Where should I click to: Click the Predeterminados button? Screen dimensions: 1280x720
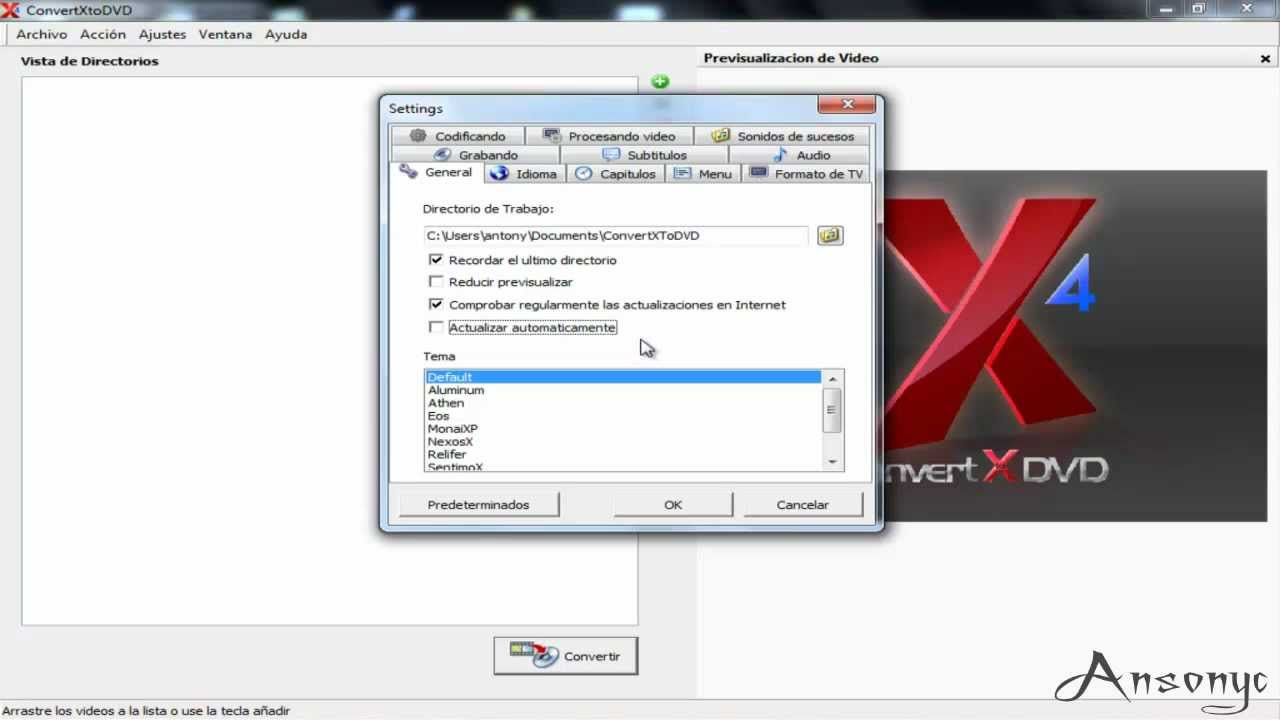click(x=478, y=504)
